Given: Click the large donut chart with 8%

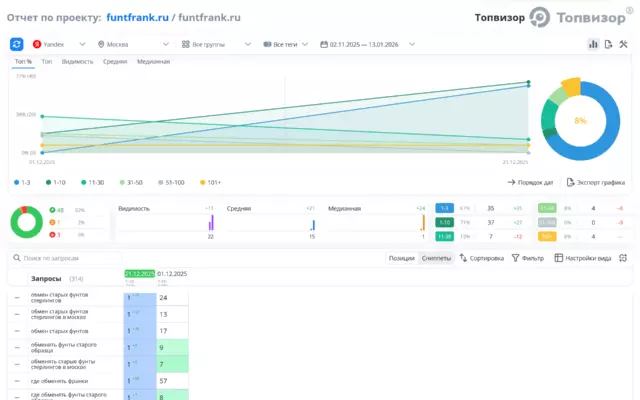Looking at the screenshot, I should point(580,120).
